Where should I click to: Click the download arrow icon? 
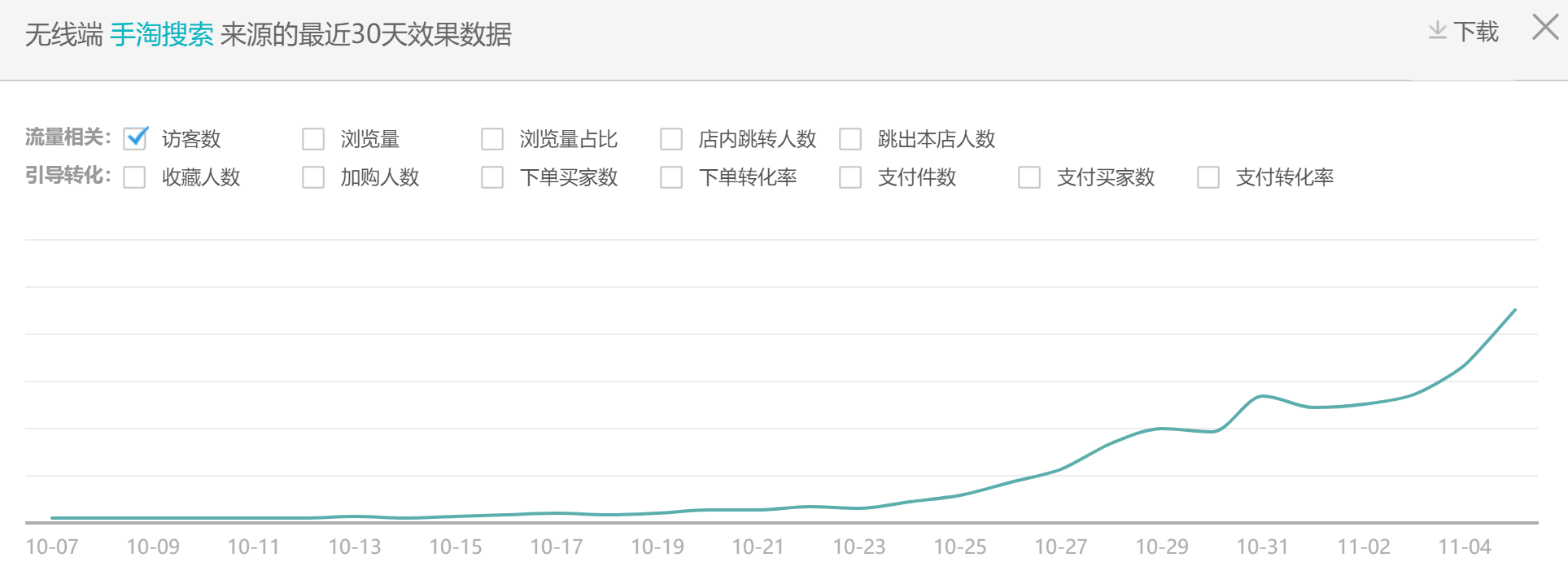click(x=1438, y=31)
